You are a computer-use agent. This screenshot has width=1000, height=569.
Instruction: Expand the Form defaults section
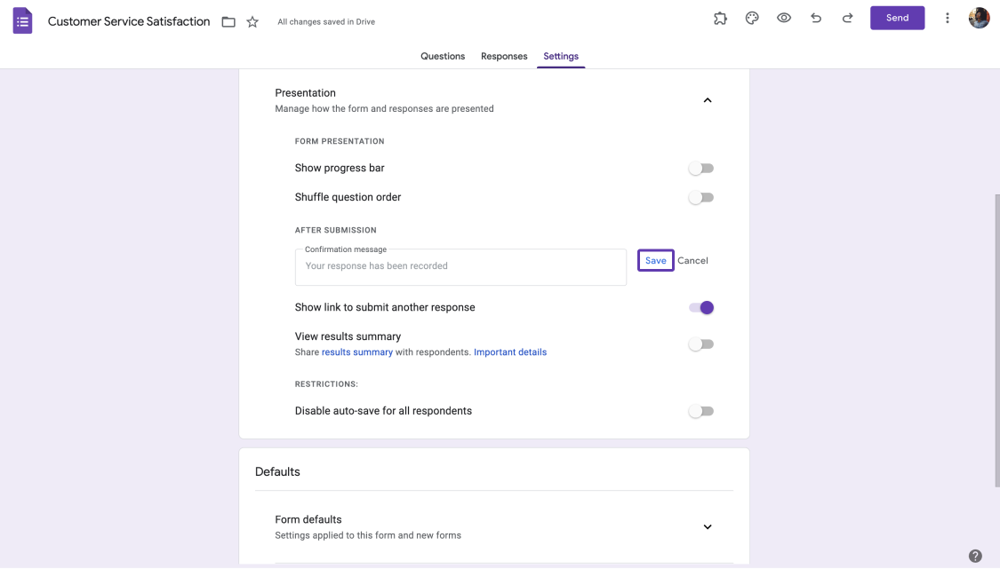tap(707, 527)
